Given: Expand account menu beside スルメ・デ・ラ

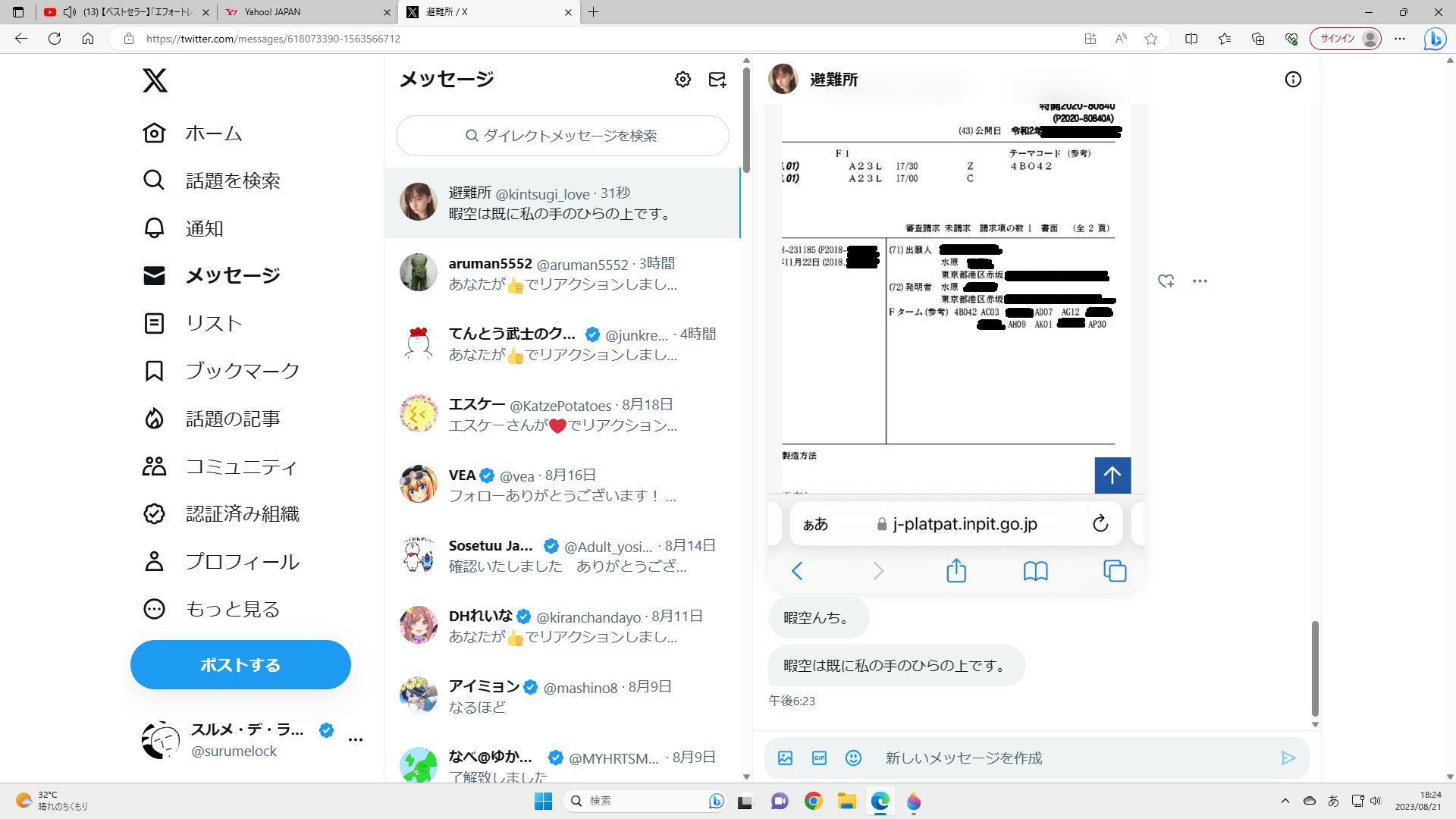Looking at the screenshot, I should 355,739.
